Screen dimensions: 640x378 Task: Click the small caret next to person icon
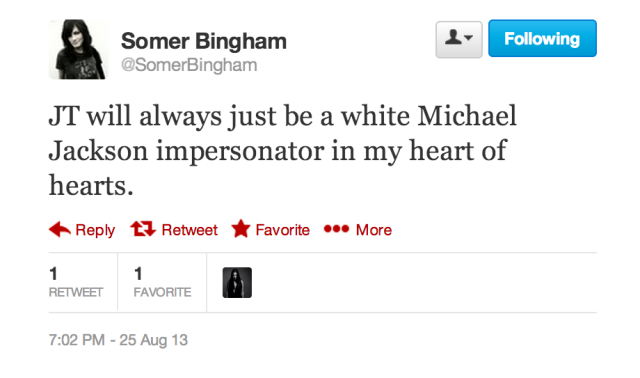click(x=468, y=38)
